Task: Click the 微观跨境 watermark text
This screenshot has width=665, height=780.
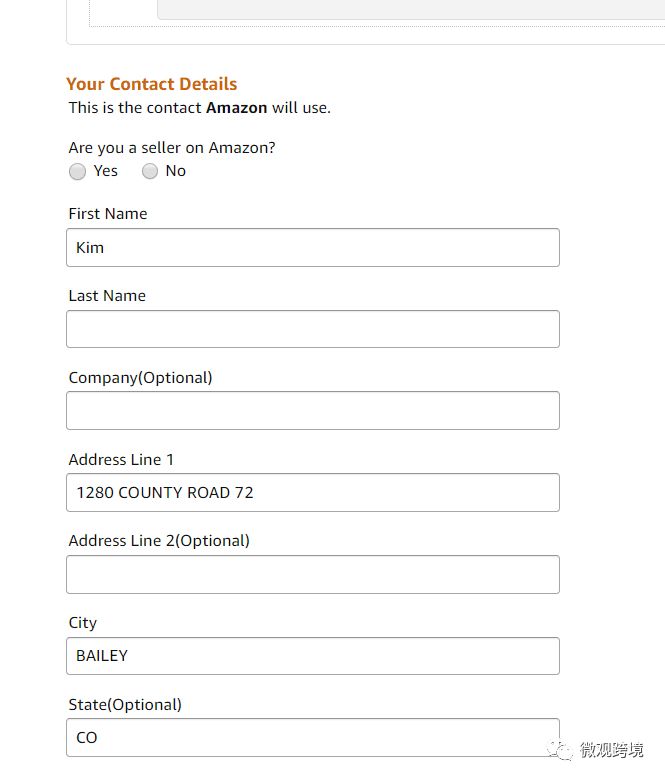Action: click(613, 751)
